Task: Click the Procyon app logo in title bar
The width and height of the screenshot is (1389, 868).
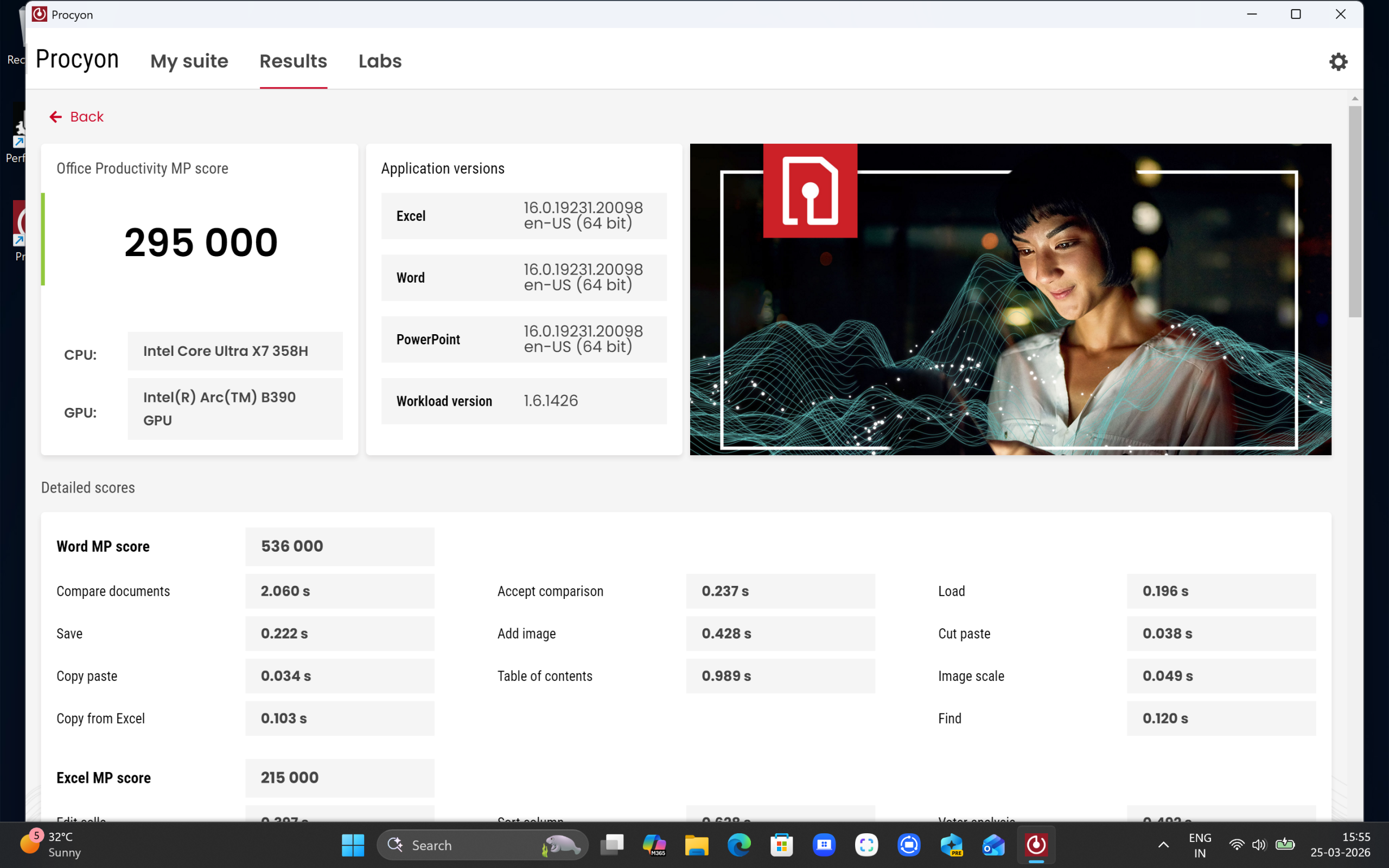Action: (40, 14)
